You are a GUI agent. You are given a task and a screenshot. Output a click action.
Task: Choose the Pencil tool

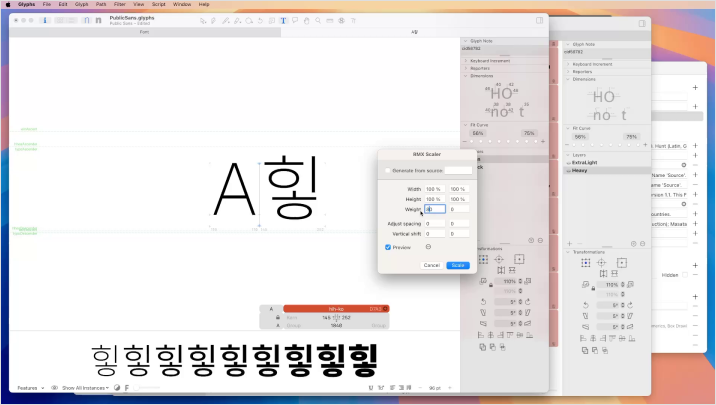pyautogui.click(x=226, y=21)
